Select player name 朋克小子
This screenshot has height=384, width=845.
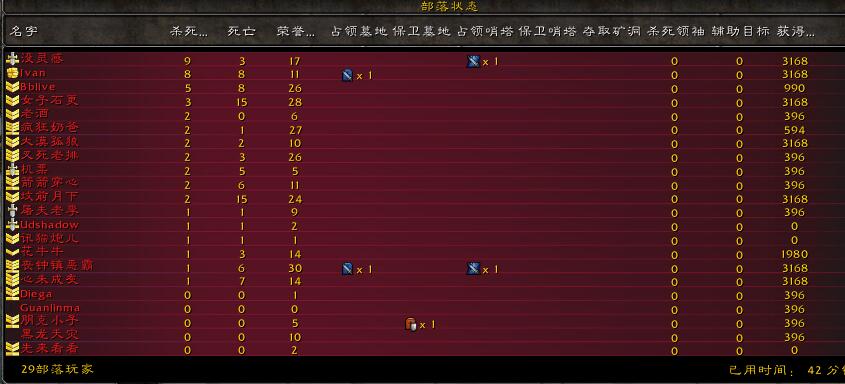[50, 321]
